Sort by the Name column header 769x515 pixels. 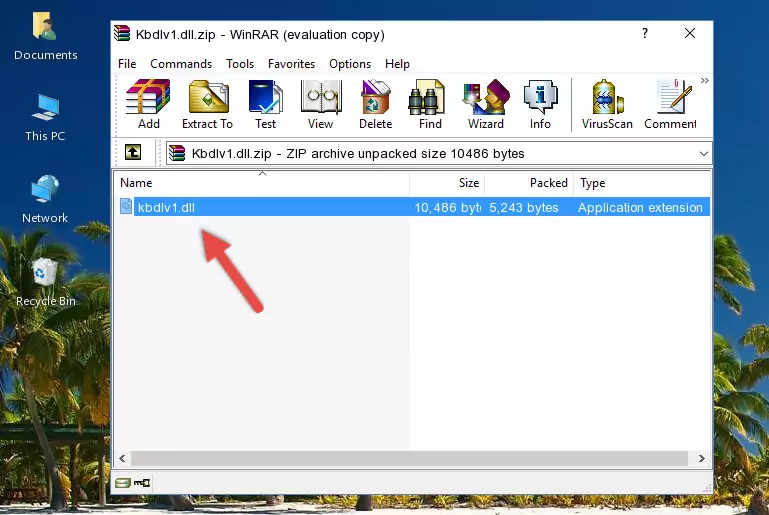pos(262,183)
